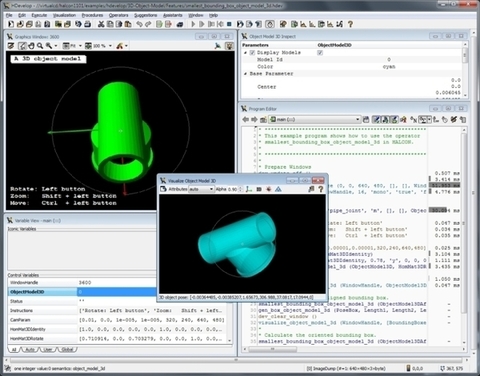Image resolution: width=480 pixels, height=376 pixels.
Task: Click the Run program play icon
Action: tap(193, 24)
